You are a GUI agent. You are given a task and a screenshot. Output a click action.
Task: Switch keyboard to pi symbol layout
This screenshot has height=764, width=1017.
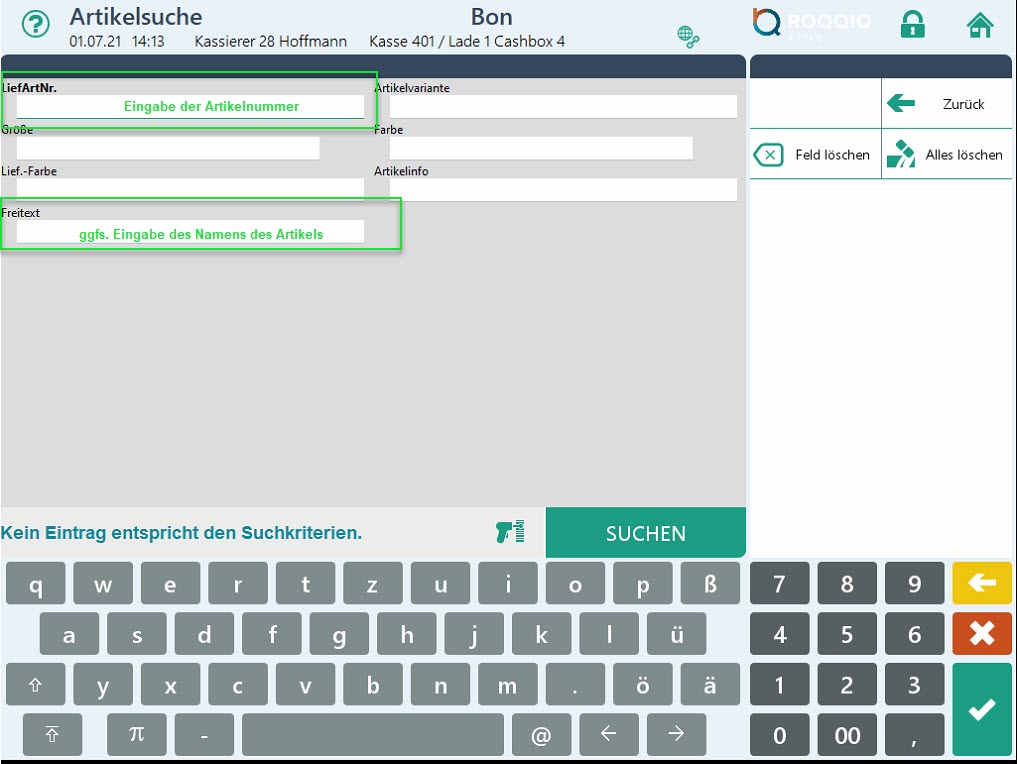pyautogui.click(x=137, y=735)
